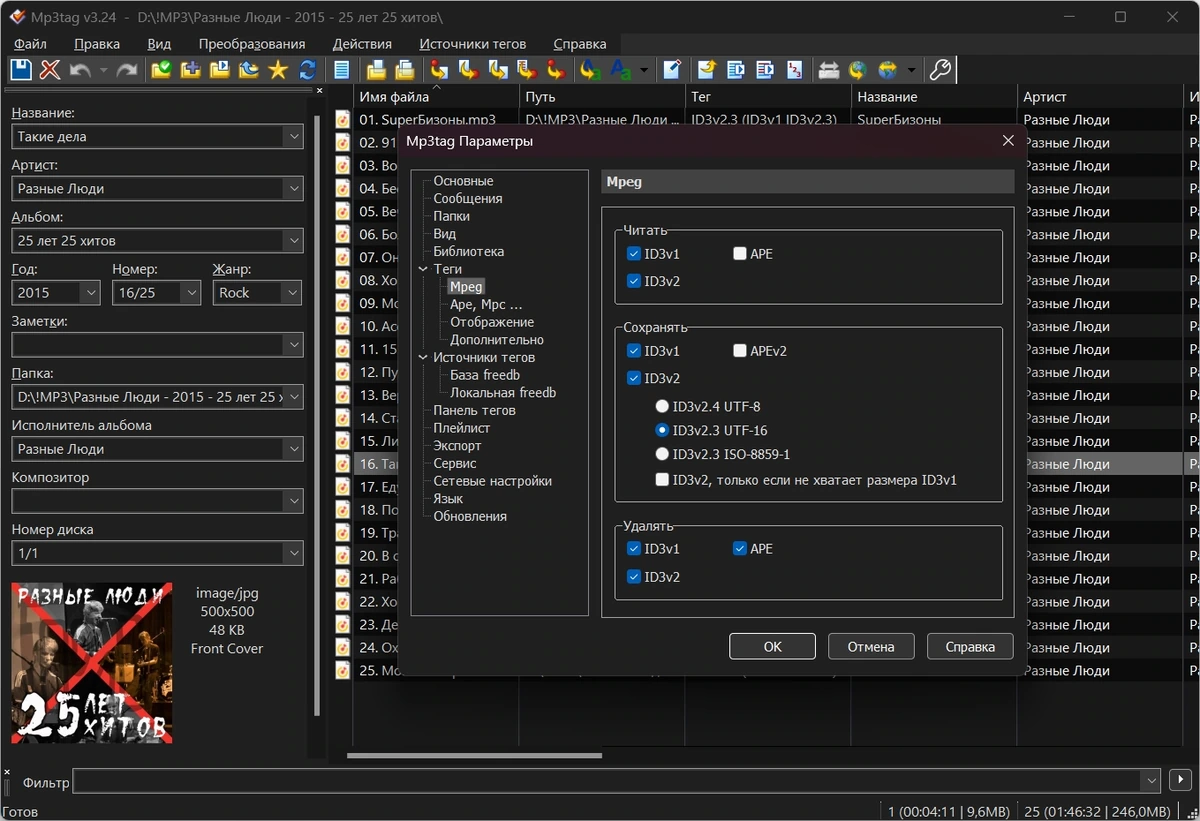Click the Отмена button
The width and height of the screenshot is (1200, 821).
tap(871, 647)
